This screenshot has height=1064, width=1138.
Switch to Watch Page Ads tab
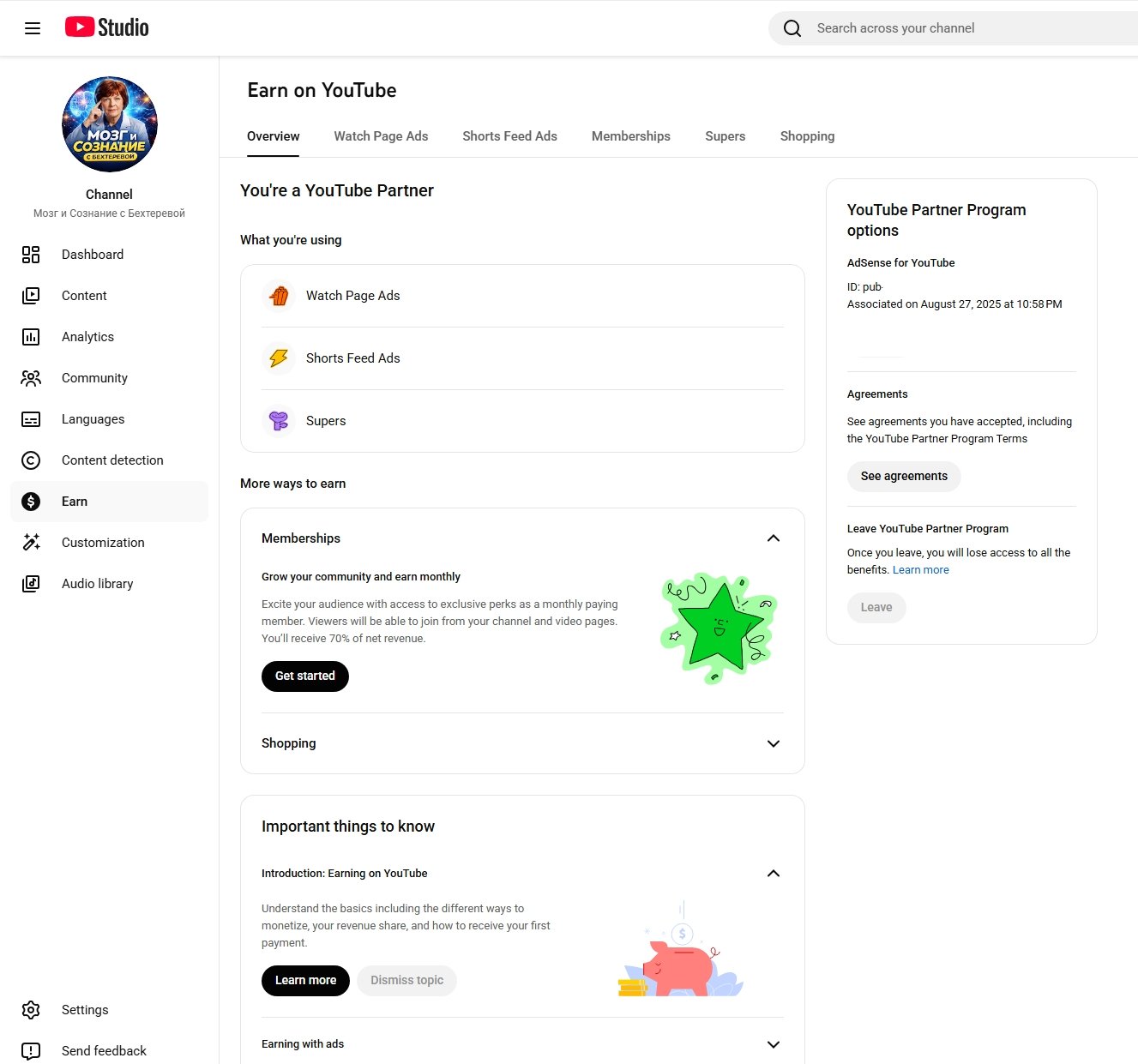click(x=381, y=136)
